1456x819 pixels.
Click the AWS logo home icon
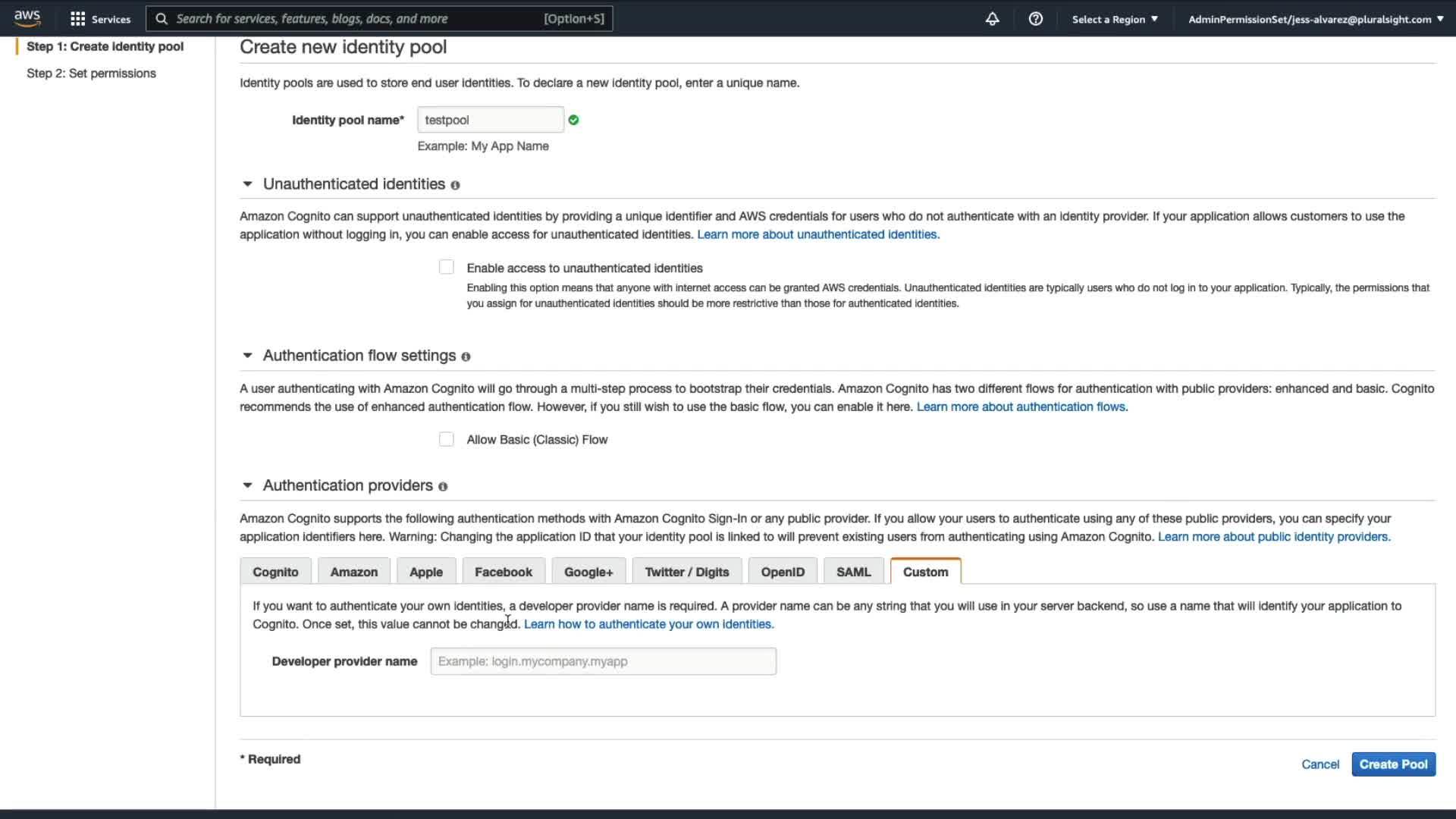[x=27, y=18]
